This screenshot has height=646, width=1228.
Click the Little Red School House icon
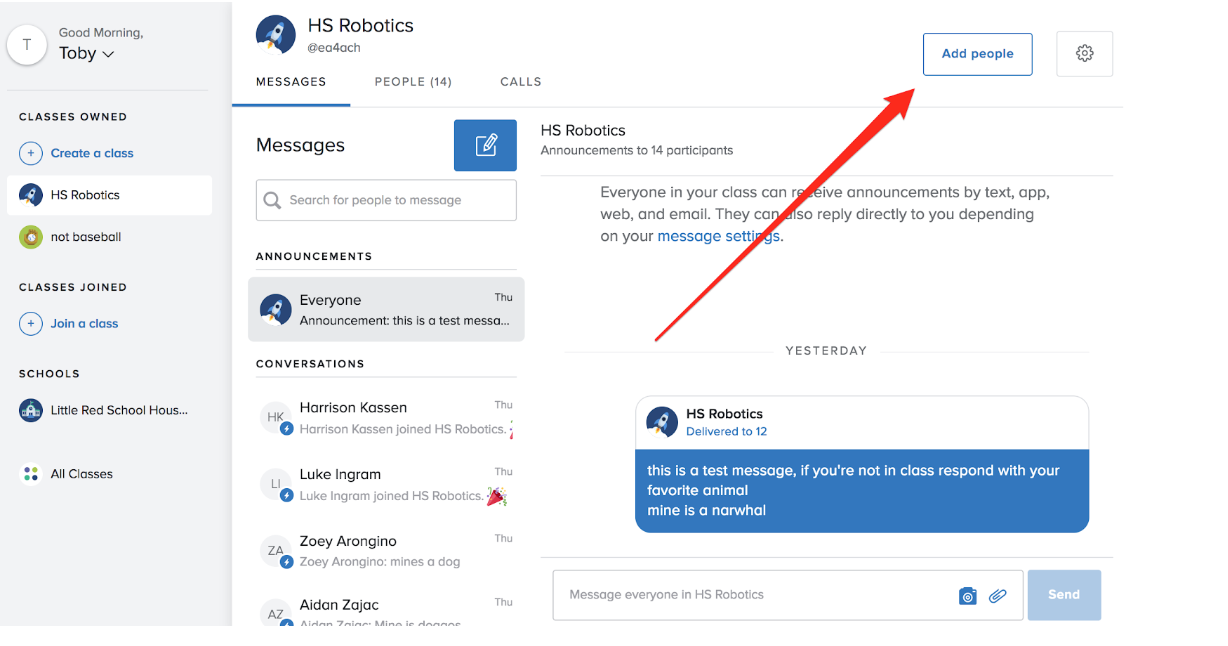pos(31,410)
